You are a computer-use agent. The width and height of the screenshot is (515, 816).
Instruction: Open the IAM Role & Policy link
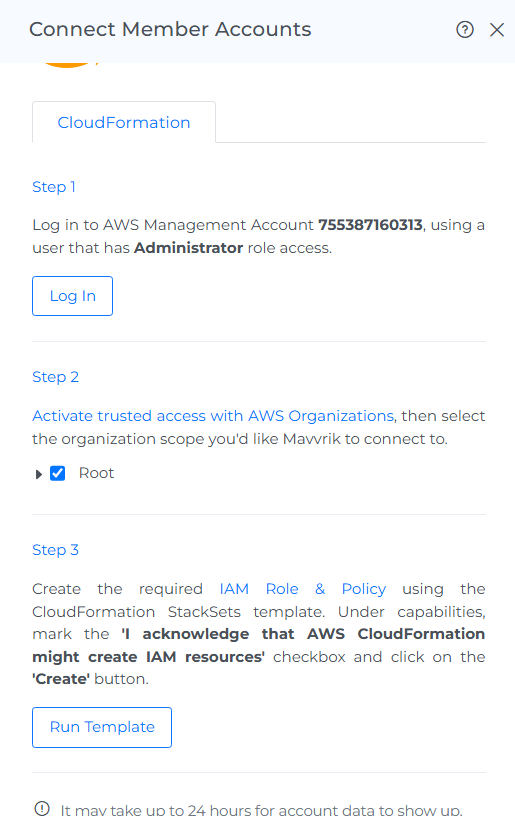[303, 589]
